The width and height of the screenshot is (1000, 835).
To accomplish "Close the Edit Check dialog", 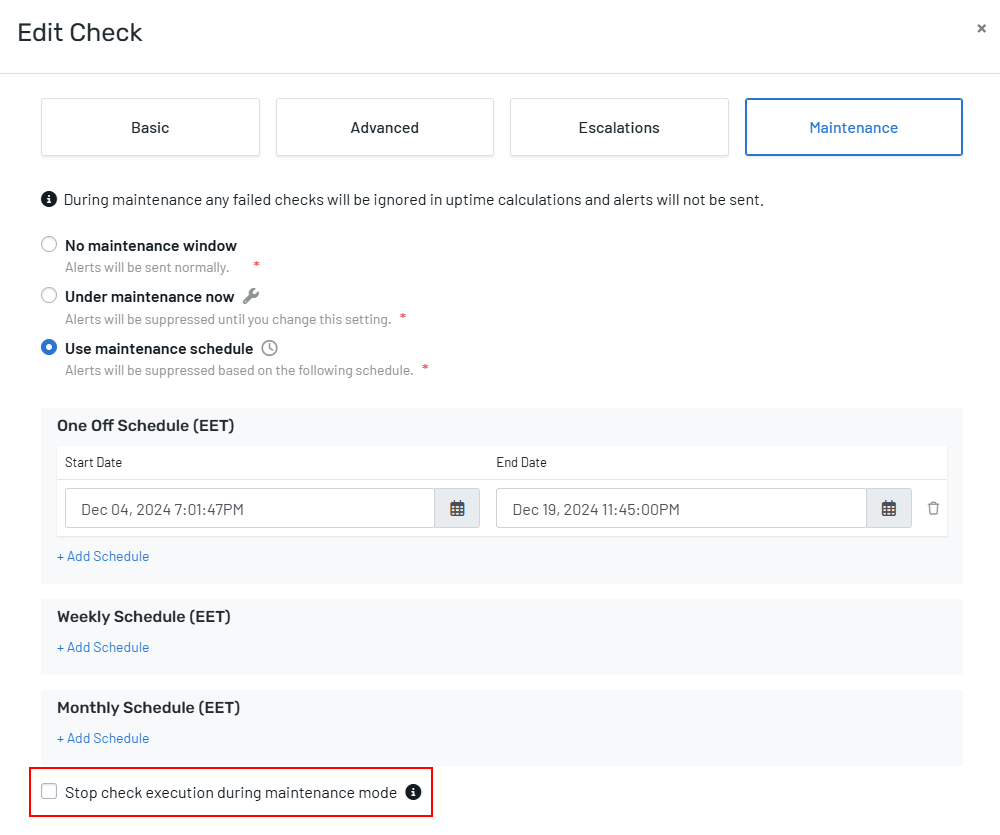I will (981, 29).
